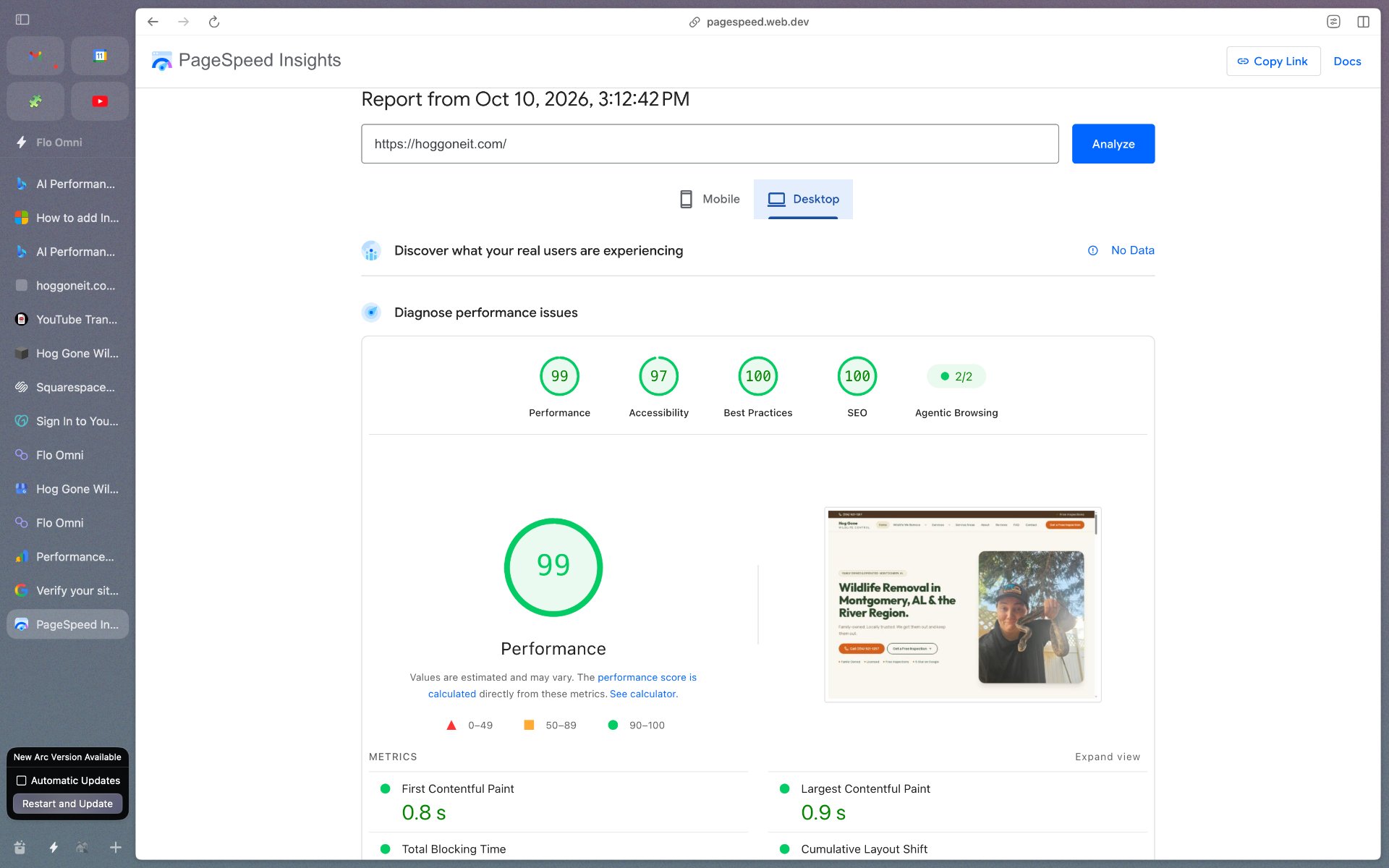
Task: Click the PageSpeed Insights logo
Action: tap(246, 61)
